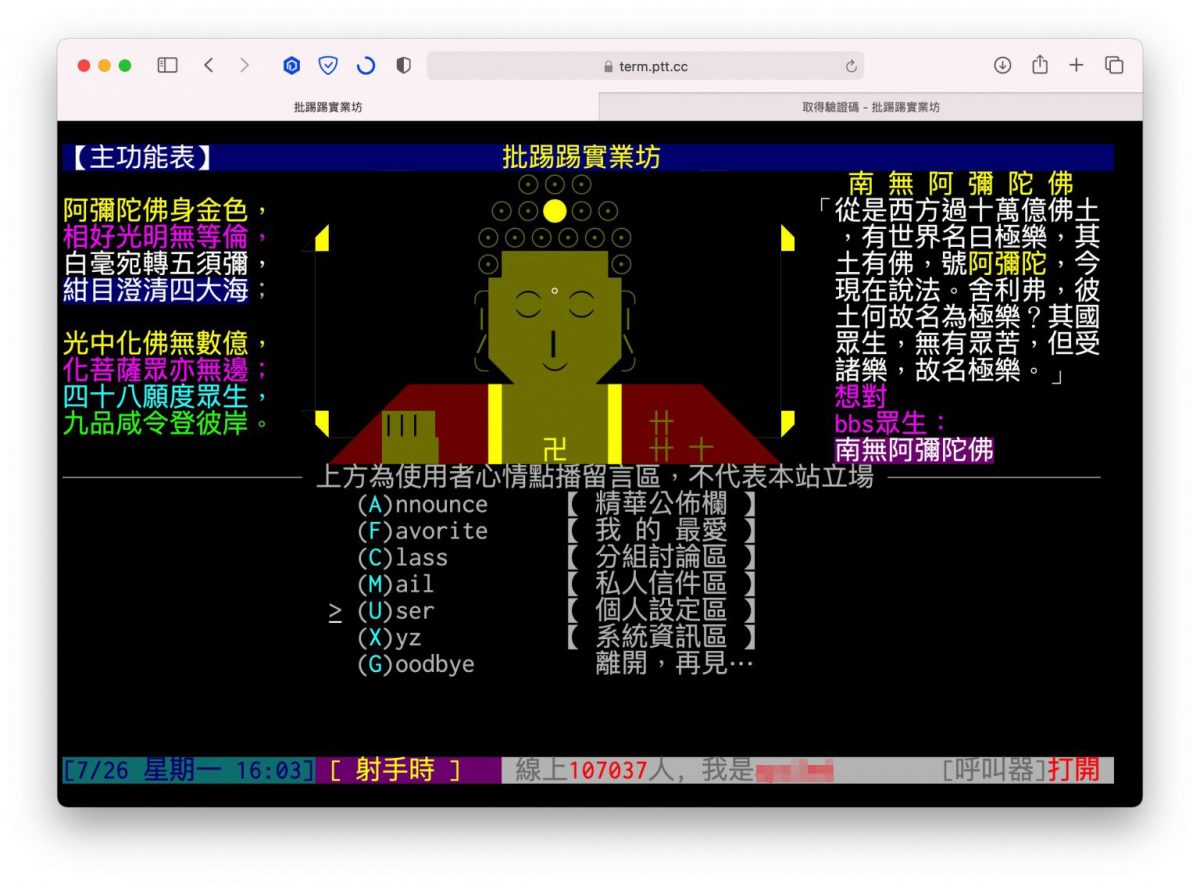Go forward to the next page

(x=244, y=65)
